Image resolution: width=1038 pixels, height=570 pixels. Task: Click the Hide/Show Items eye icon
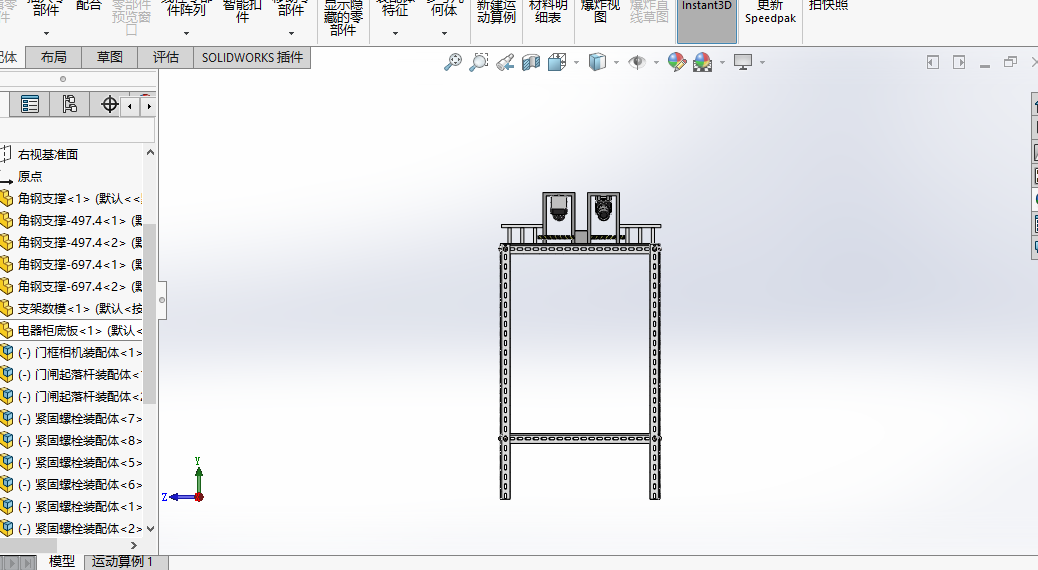click(637, 62)
